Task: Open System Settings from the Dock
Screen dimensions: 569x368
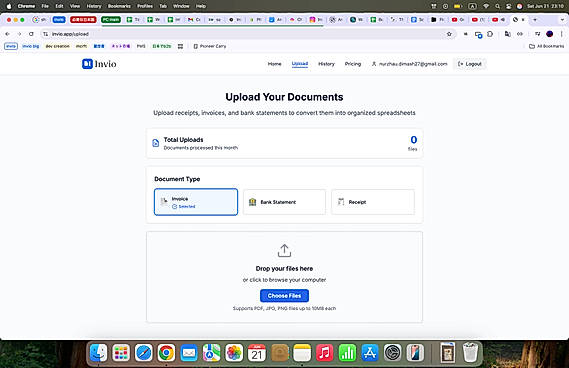Action: point(393,352)
